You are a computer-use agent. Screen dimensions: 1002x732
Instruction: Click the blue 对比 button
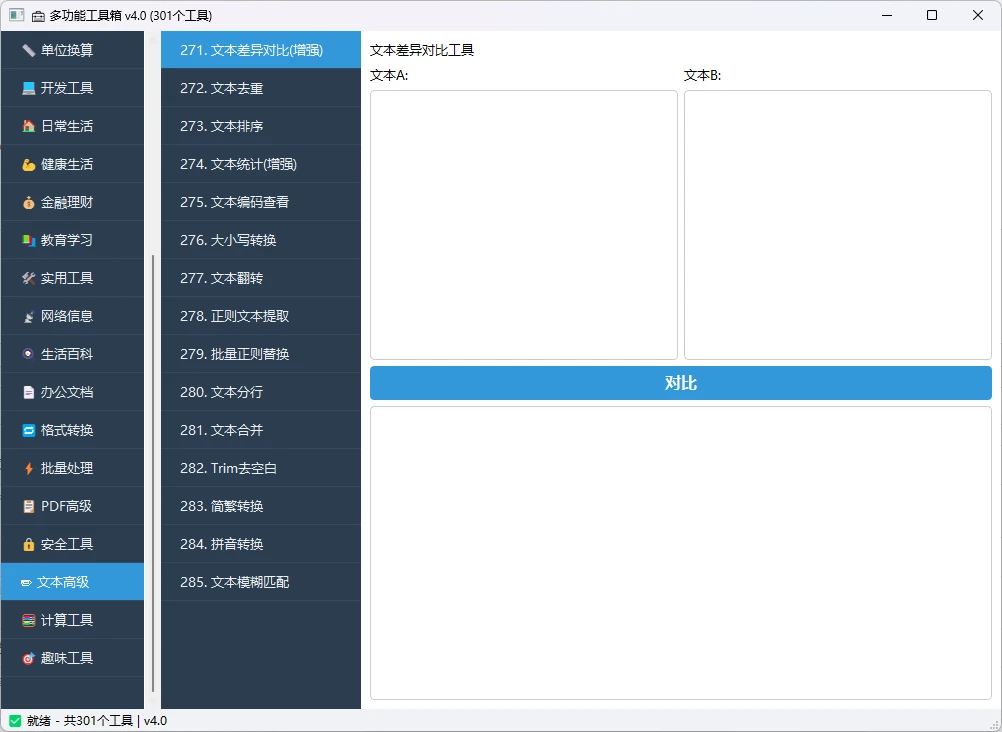[681, 383]
